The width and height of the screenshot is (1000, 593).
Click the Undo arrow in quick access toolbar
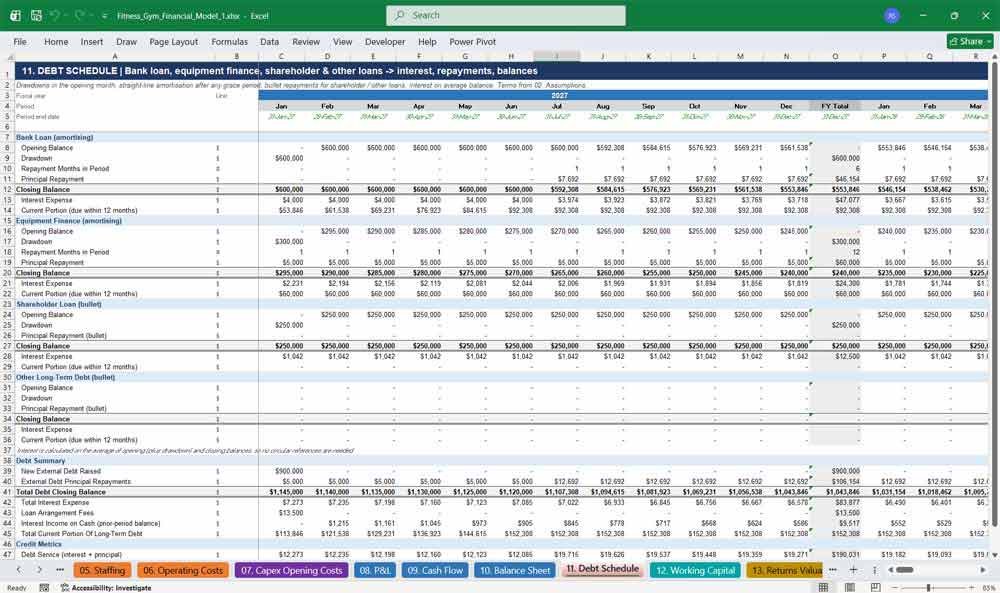(55, 15)
